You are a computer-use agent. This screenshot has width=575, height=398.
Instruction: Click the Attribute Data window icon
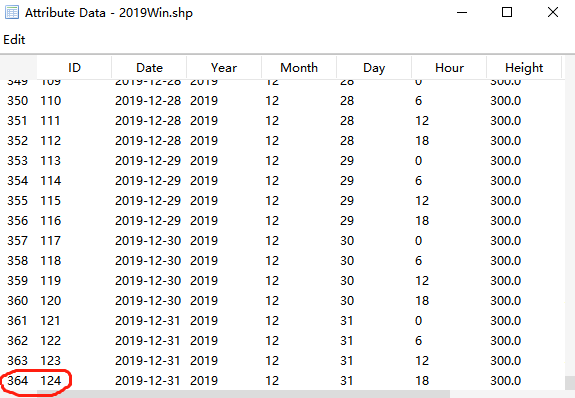coord(11,12)
